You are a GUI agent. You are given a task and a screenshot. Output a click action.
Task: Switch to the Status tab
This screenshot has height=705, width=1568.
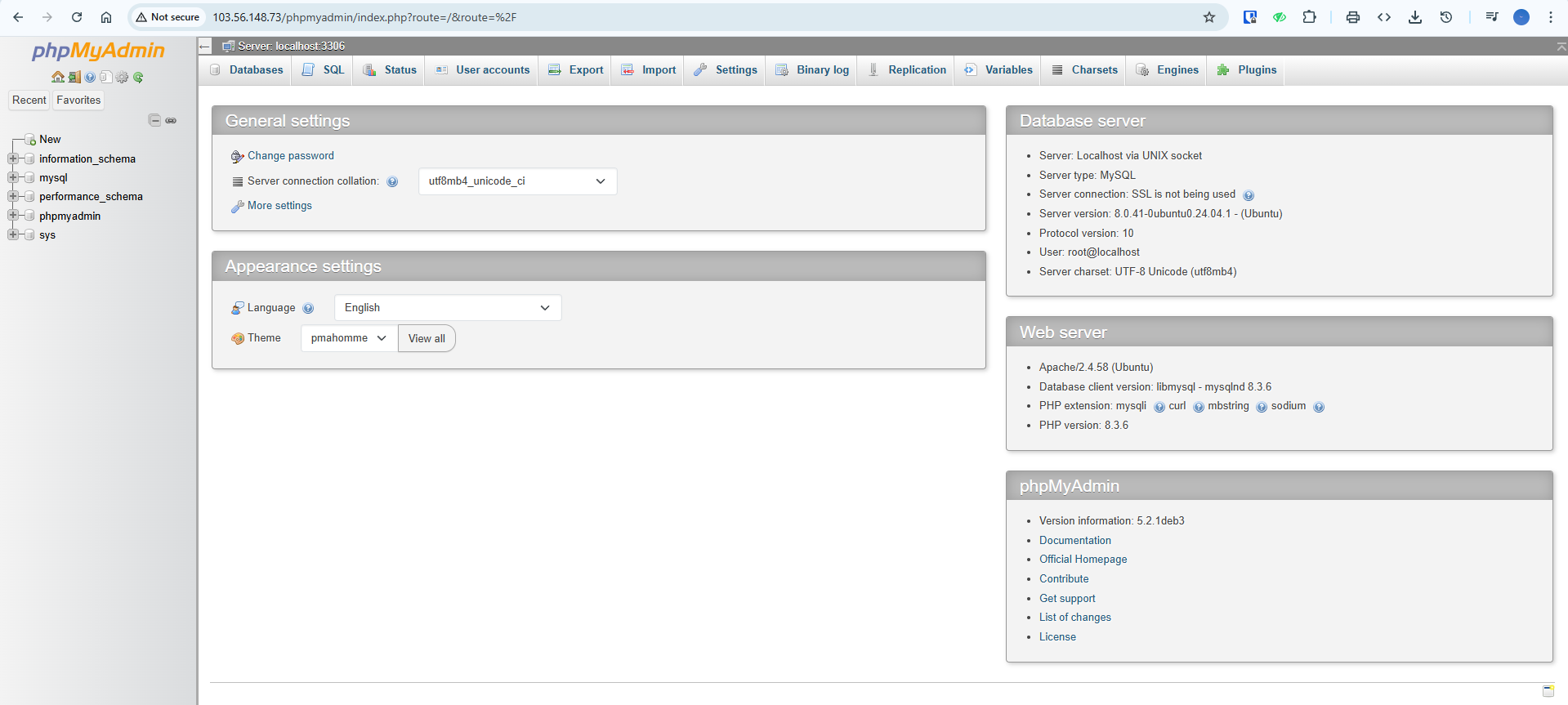pyautogui.click(x=390, y=70)
